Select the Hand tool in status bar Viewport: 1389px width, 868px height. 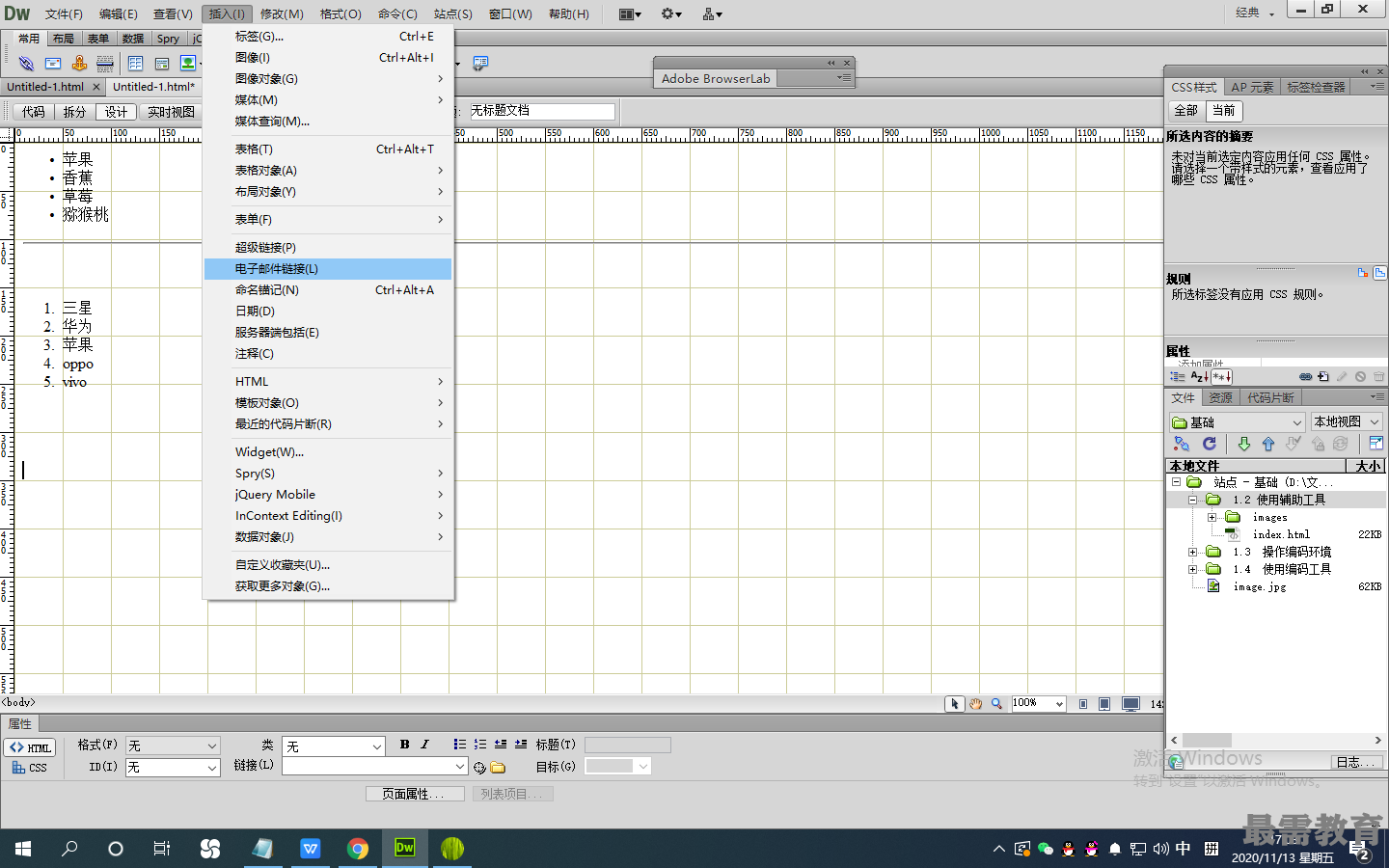click(976, 704)
